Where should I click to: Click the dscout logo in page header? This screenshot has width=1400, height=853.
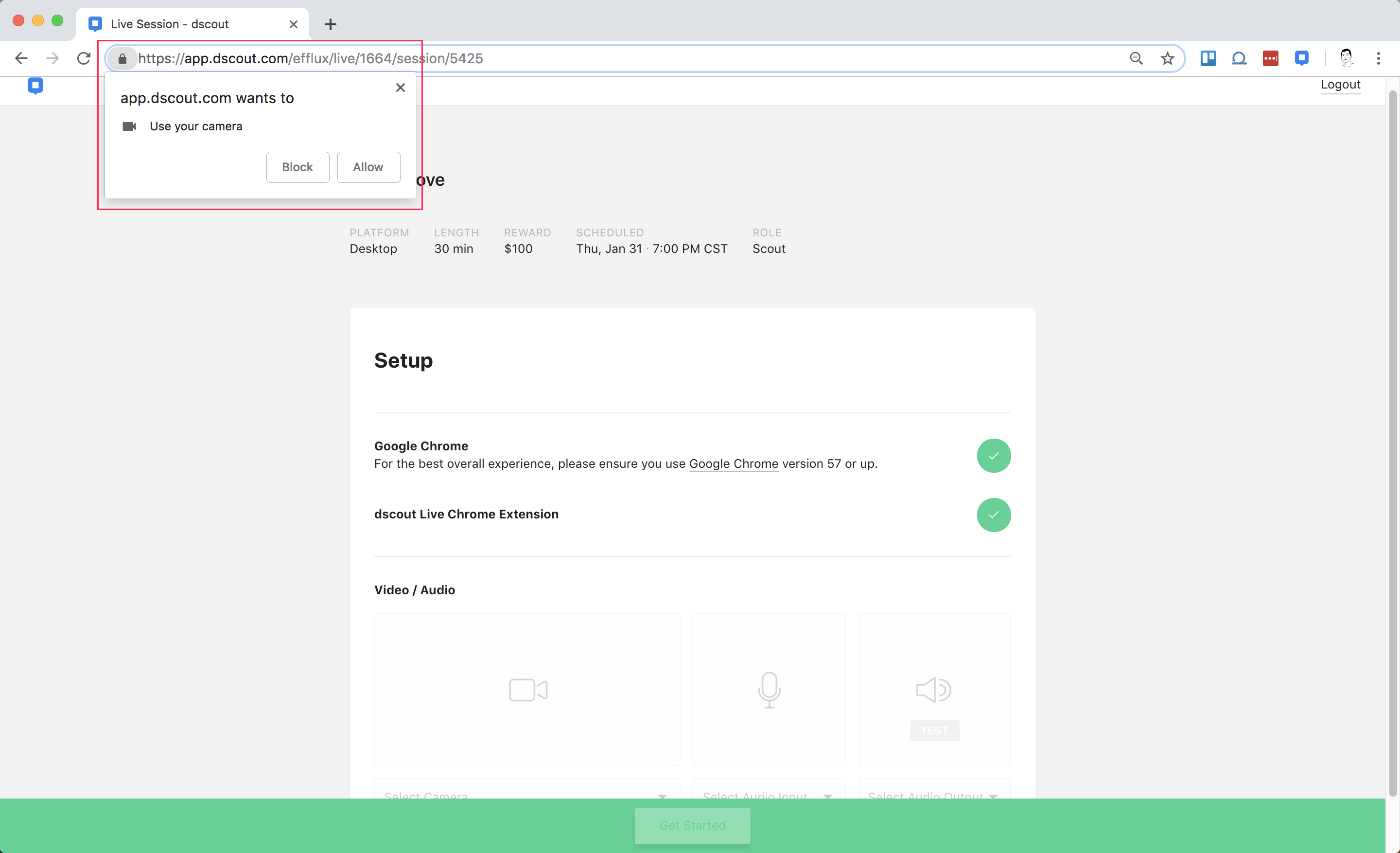pyautogui.click(x=35, y=86)
